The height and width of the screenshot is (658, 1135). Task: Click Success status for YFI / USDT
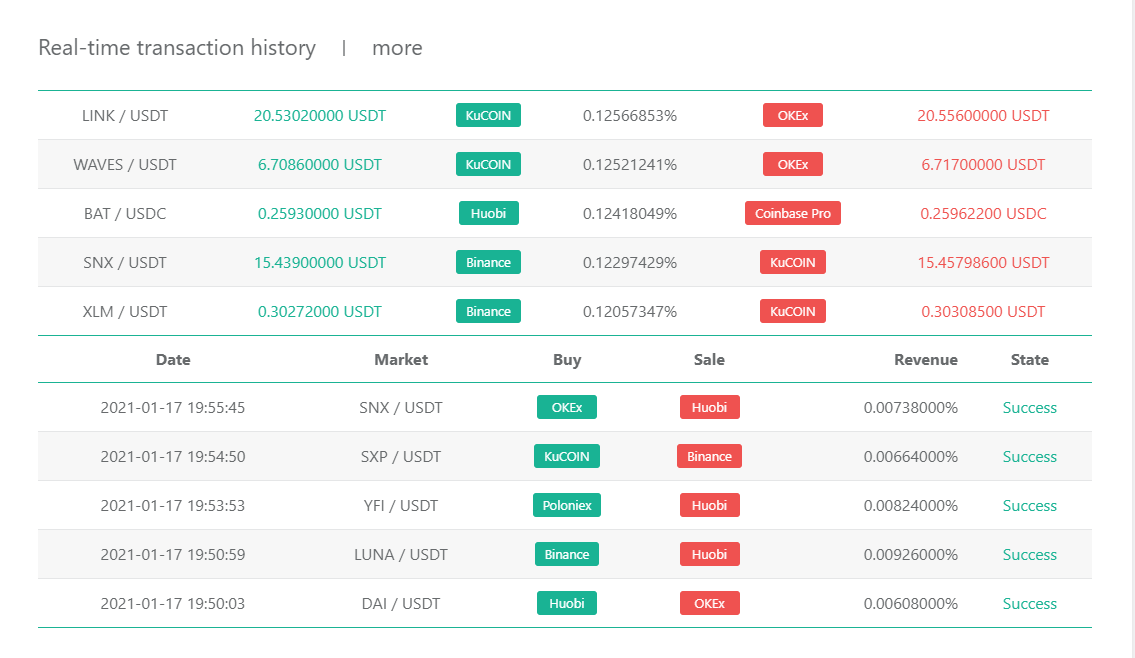[1029, 505]
